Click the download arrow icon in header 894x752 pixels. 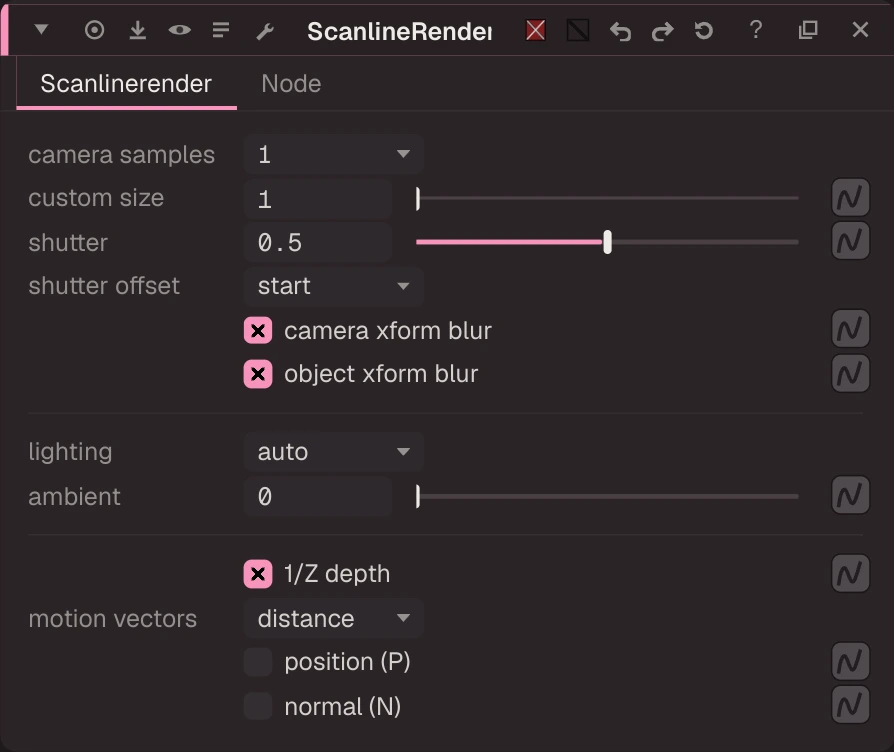coord(137,30)
